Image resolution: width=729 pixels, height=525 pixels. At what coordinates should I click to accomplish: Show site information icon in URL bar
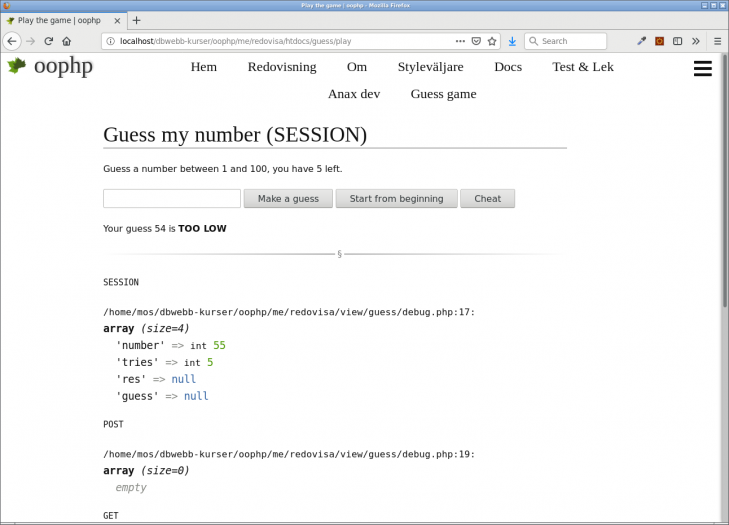click(x=111, y=41)
